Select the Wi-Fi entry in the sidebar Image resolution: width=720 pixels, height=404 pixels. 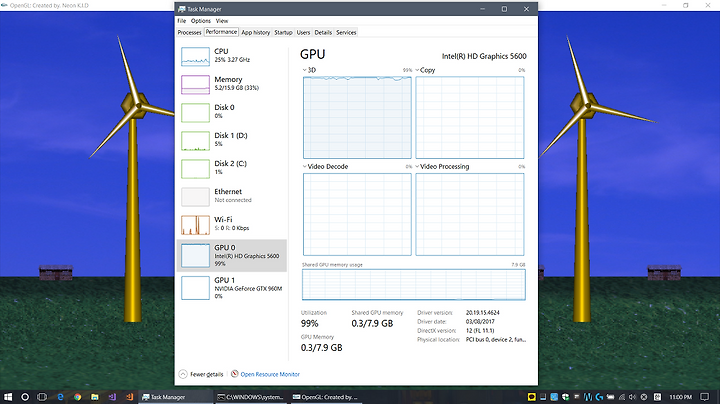tap(232, 224)
